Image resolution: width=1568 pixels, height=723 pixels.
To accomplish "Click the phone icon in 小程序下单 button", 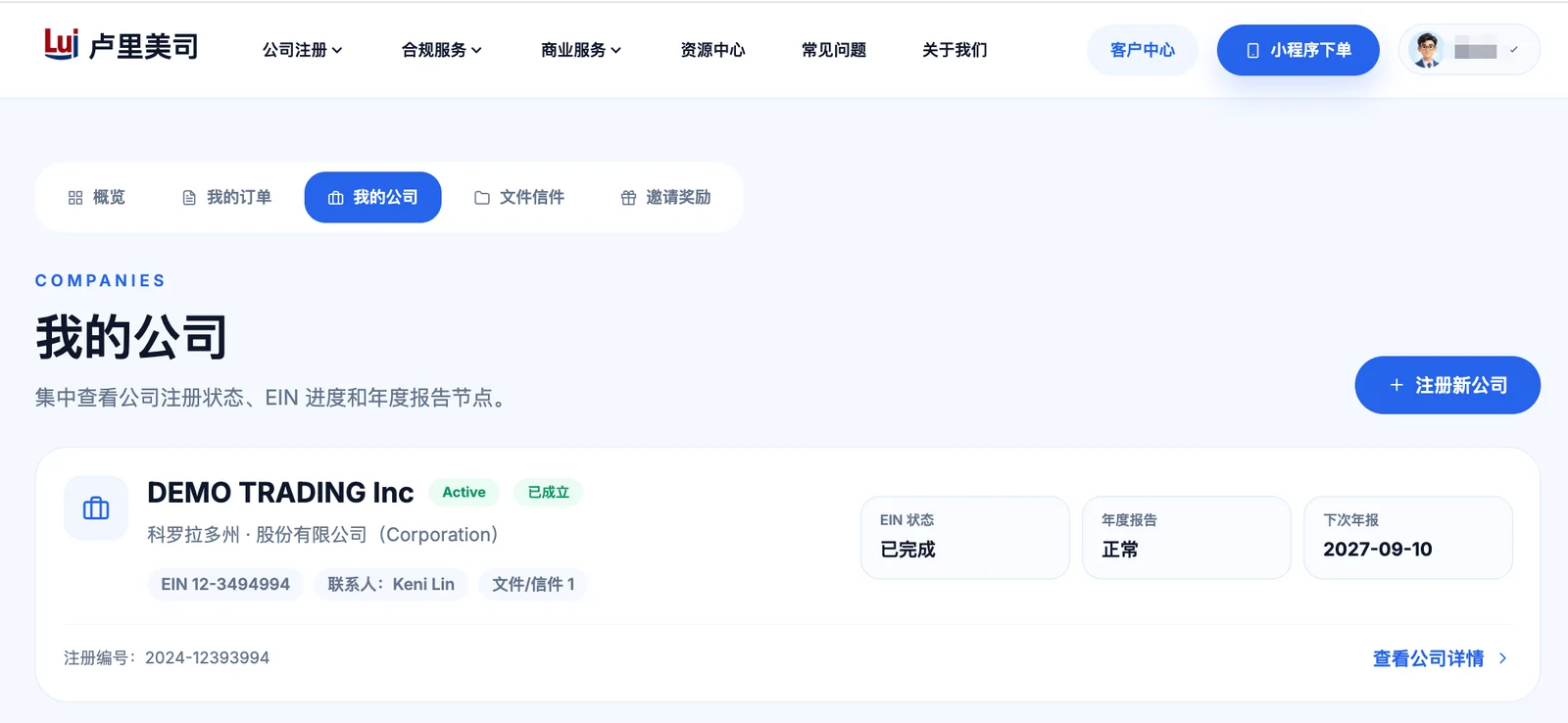I will [x=1252, y=51].
